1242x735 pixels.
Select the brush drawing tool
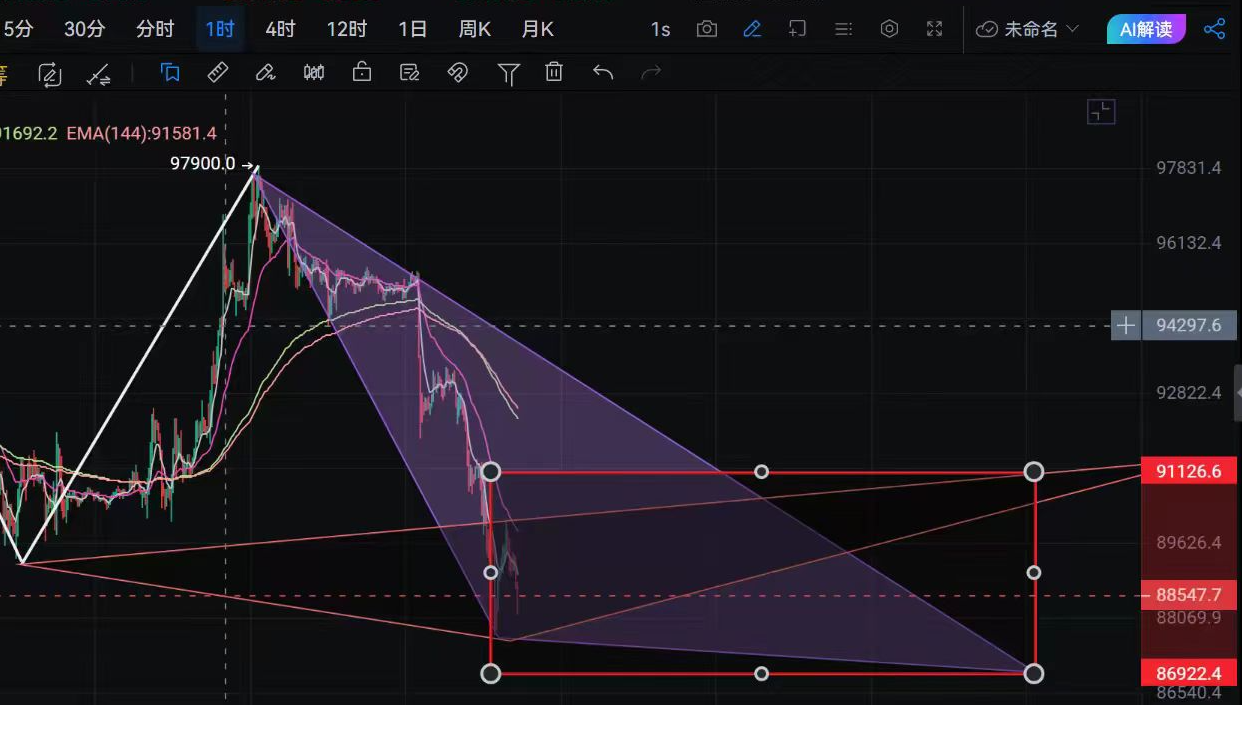pos(266,72)
